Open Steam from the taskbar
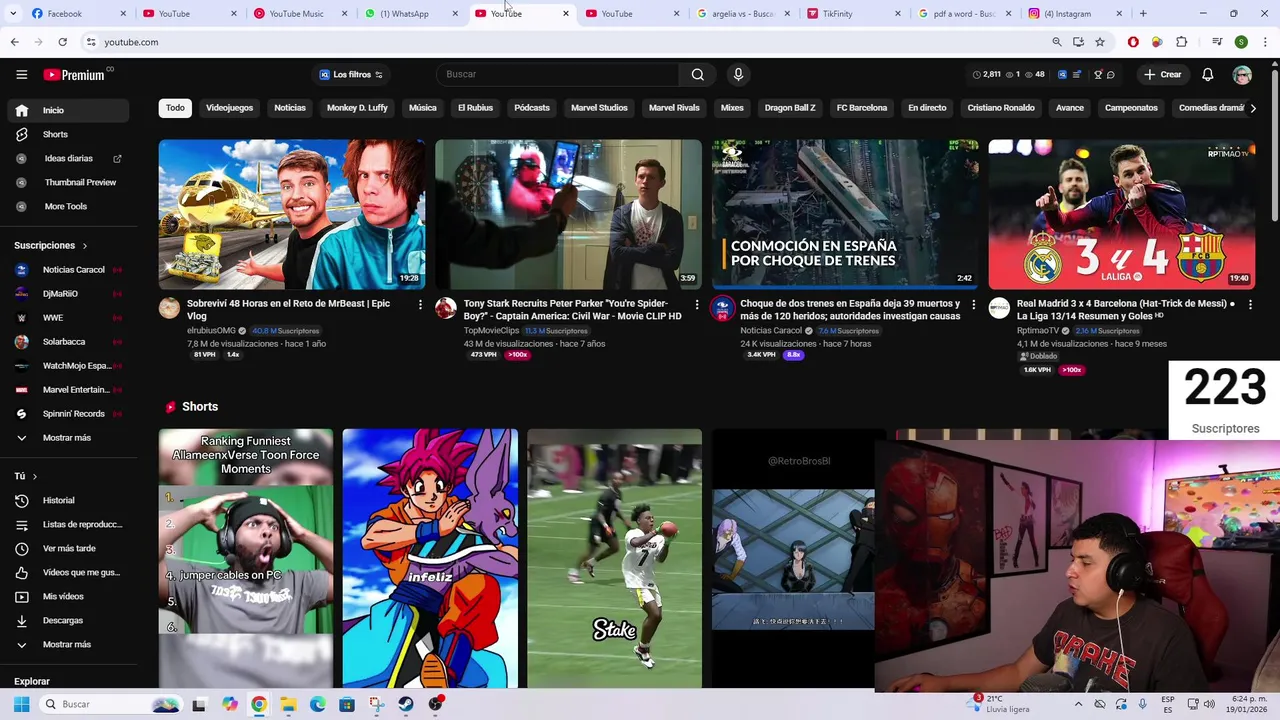1280x720 pixels. click(406, 704)
